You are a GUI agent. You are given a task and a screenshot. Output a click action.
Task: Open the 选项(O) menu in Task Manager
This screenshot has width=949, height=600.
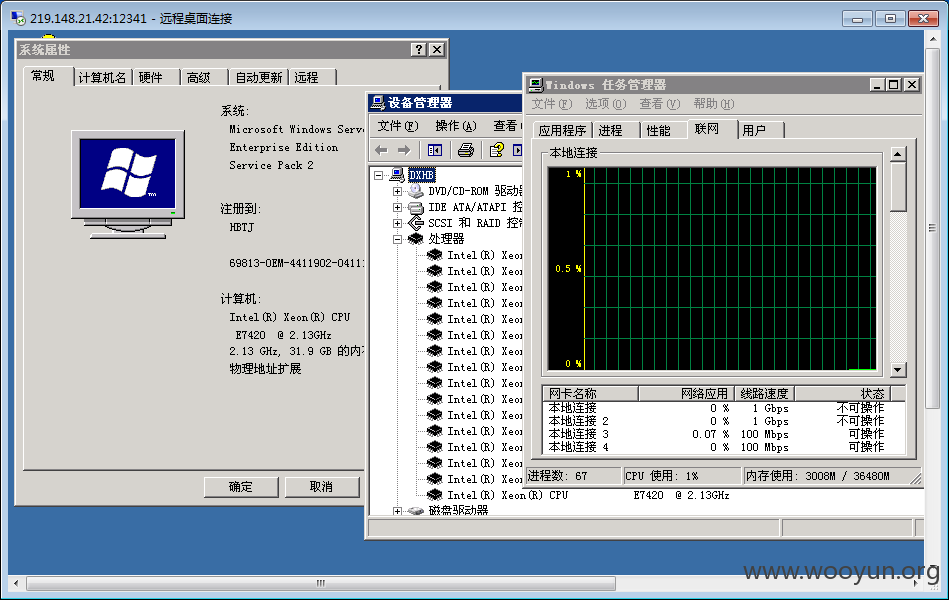[x=605, y=104]
